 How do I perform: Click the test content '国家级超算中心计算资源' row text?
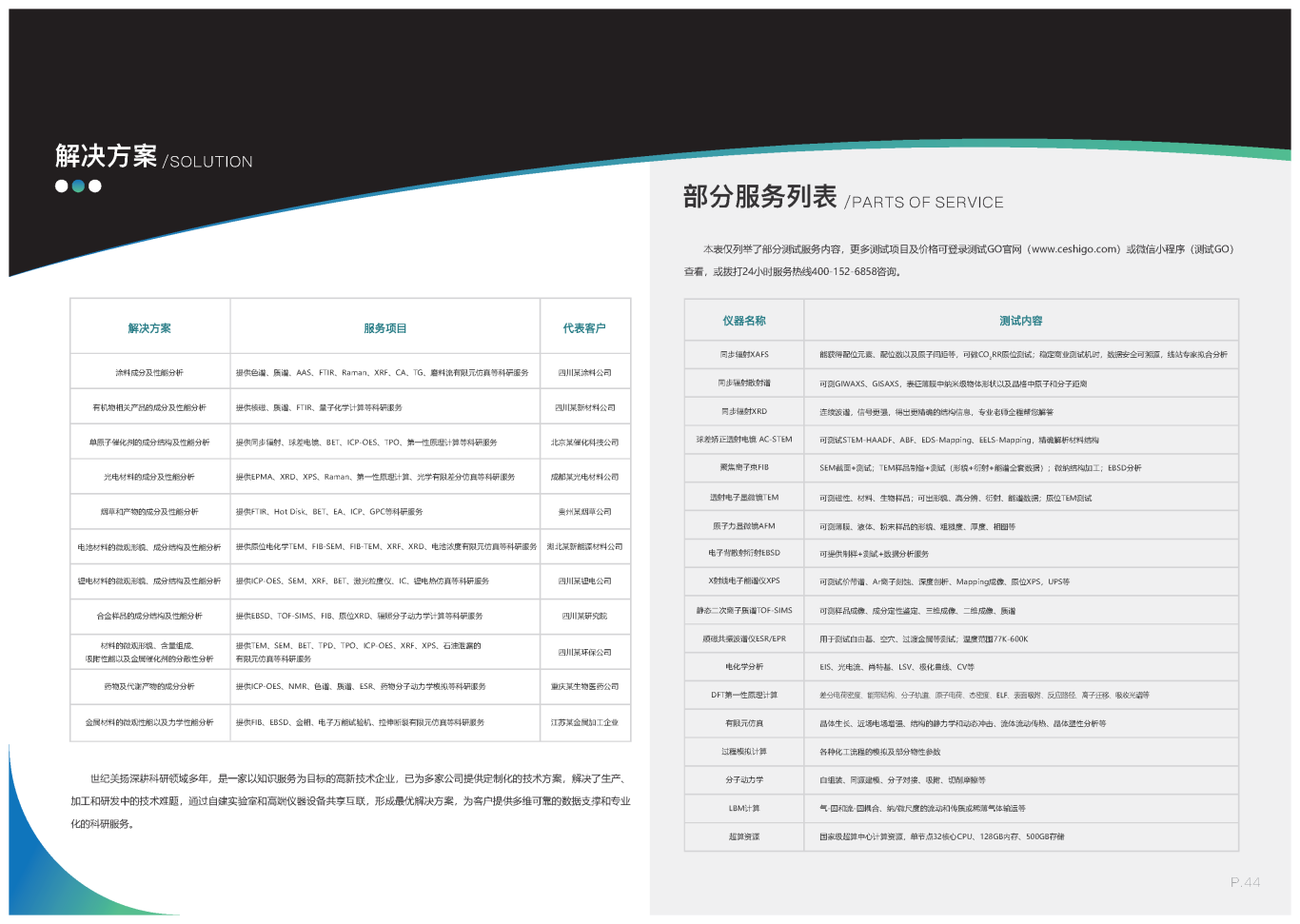point(941,836)
